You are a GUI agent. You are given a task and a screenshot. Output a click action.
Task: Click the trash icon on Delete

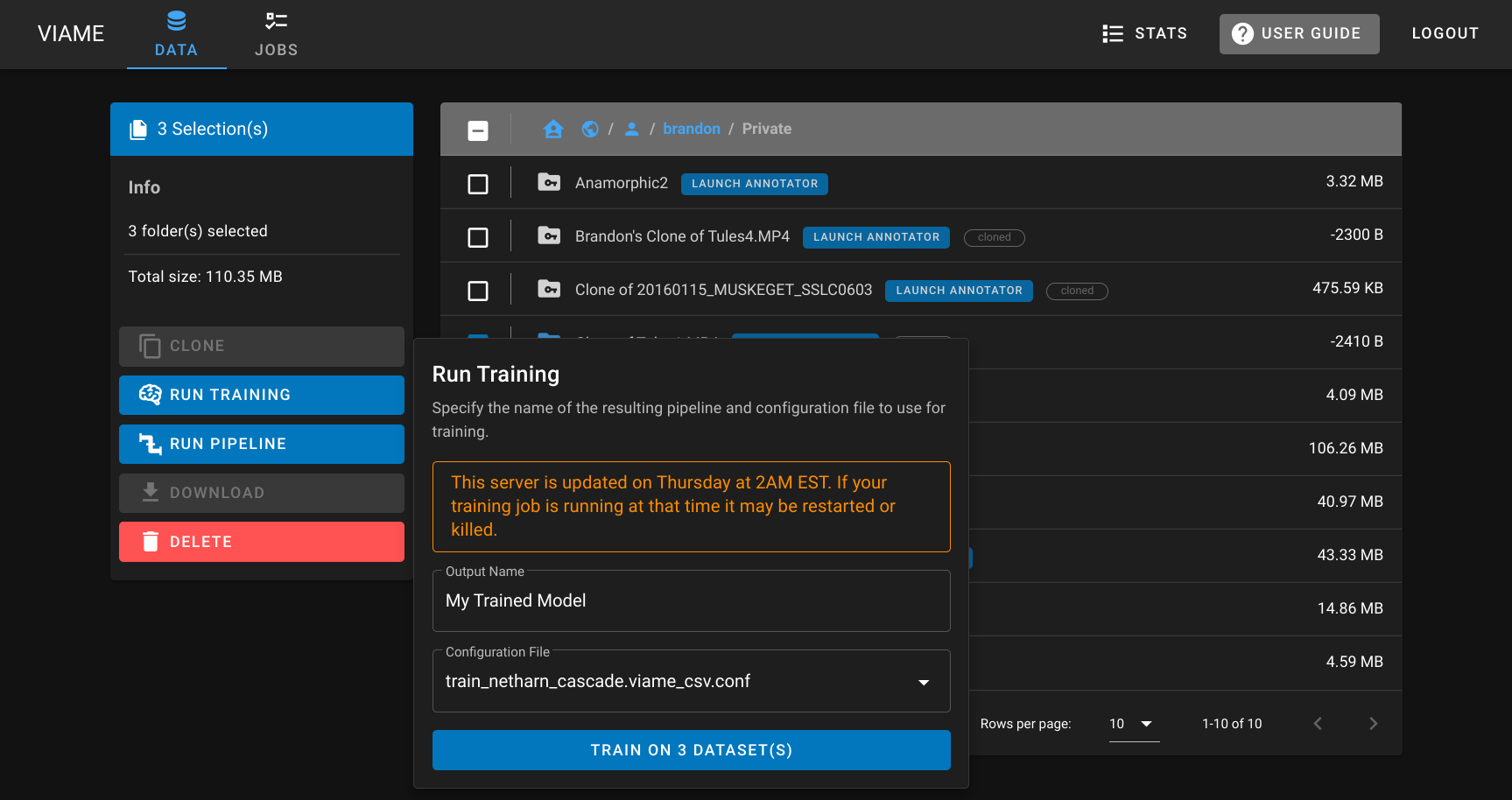(150, 542)
